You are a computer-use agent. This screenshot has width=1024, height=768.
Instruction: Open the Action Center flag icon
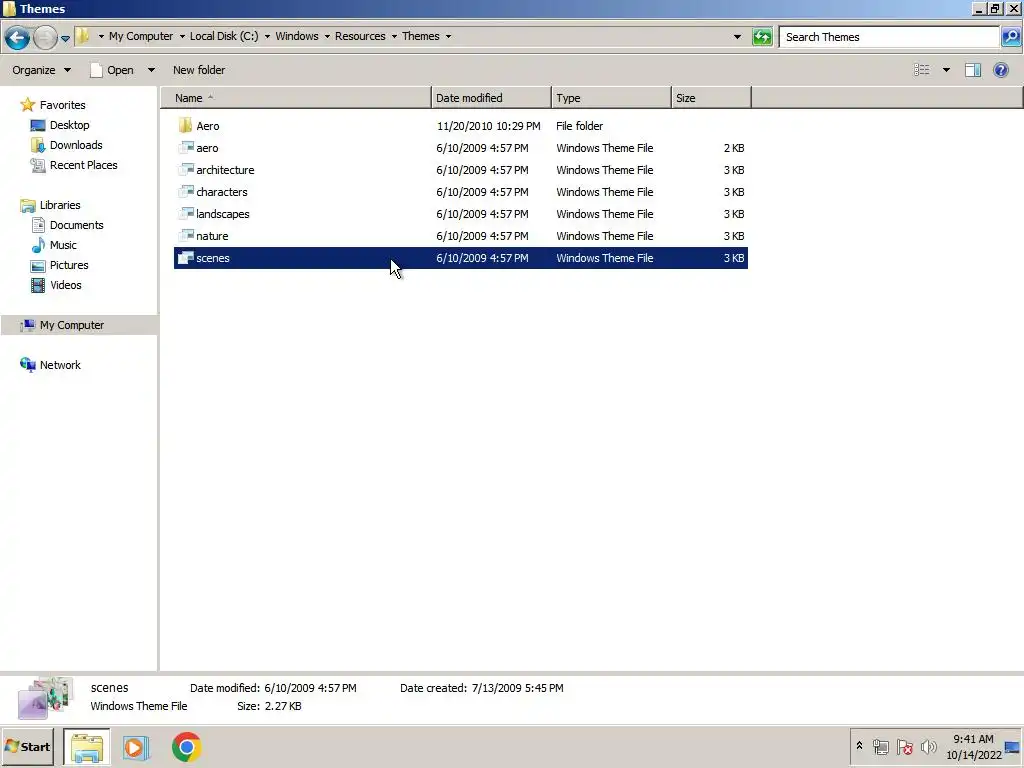click(x=904, y=746)
